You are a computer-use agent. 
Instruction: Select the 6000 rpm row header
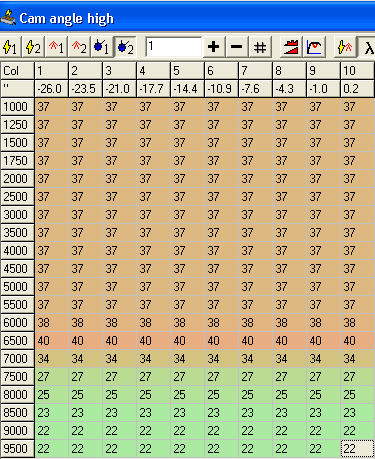pos(17,323)
